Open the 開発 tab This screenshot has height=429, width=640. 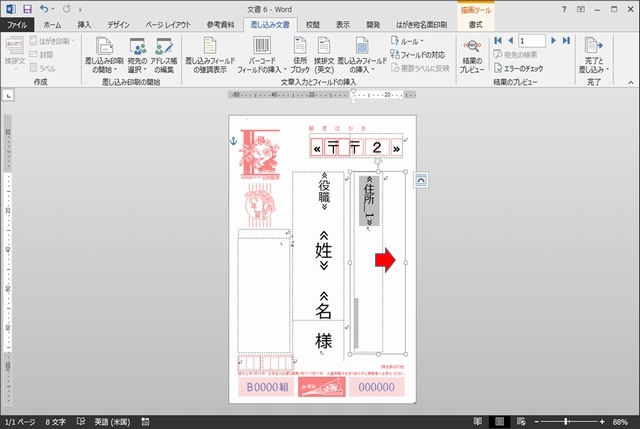[373, 25]
